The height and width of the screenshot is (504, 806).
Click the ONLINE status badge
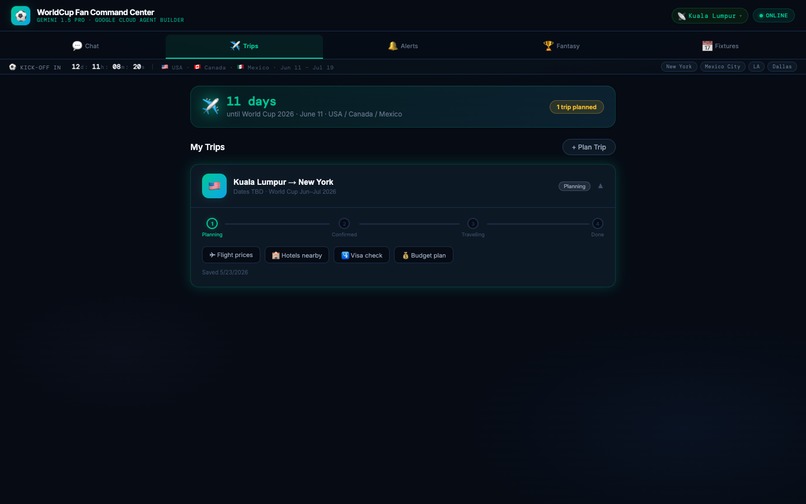pos(774,15)
